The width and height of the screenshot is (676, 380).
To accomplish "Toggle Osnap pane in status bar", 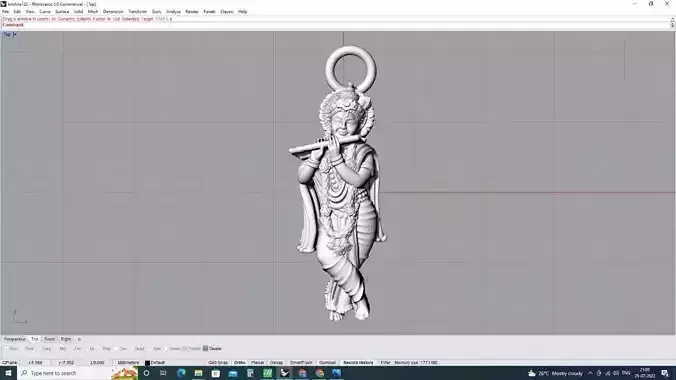I will (x=276, y=363).
